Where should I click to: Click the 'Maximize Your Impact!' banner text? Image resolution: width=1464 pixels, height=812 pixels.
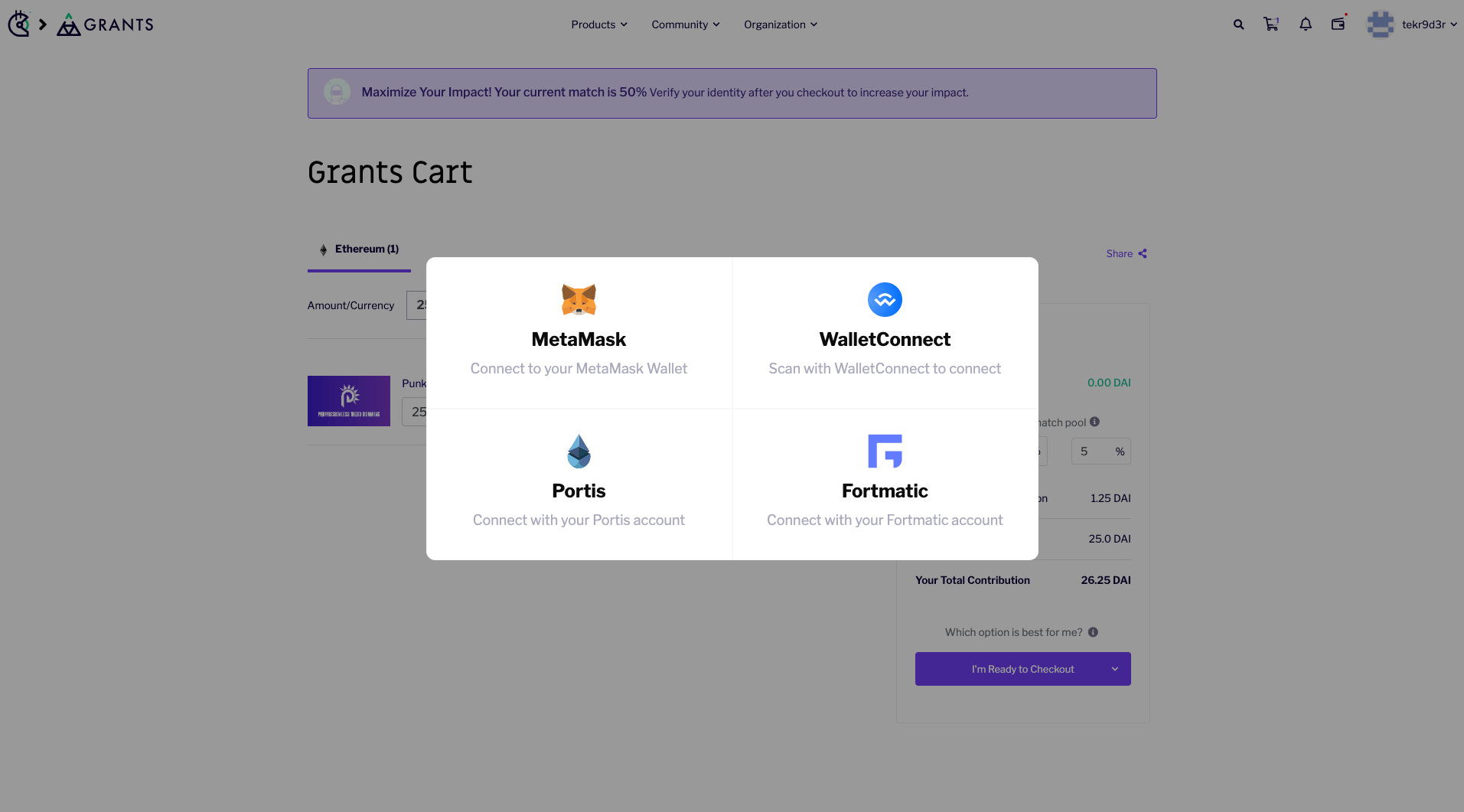coord(426,92)
